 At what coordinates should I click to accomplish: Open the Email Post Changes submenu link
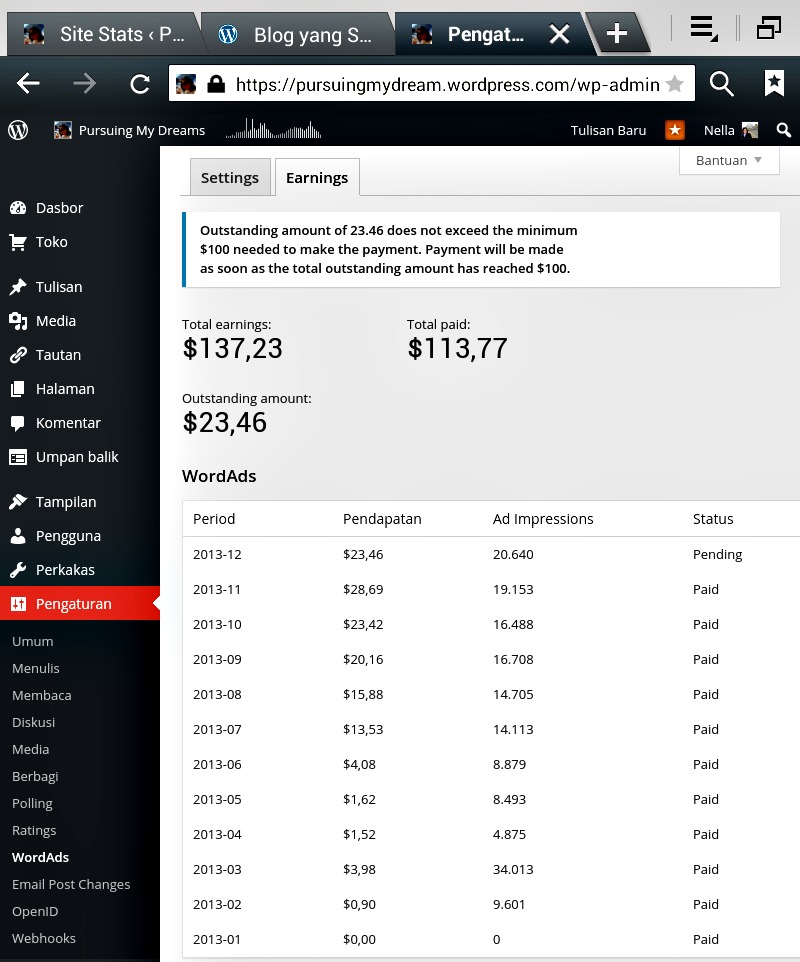tap(71, 884)
